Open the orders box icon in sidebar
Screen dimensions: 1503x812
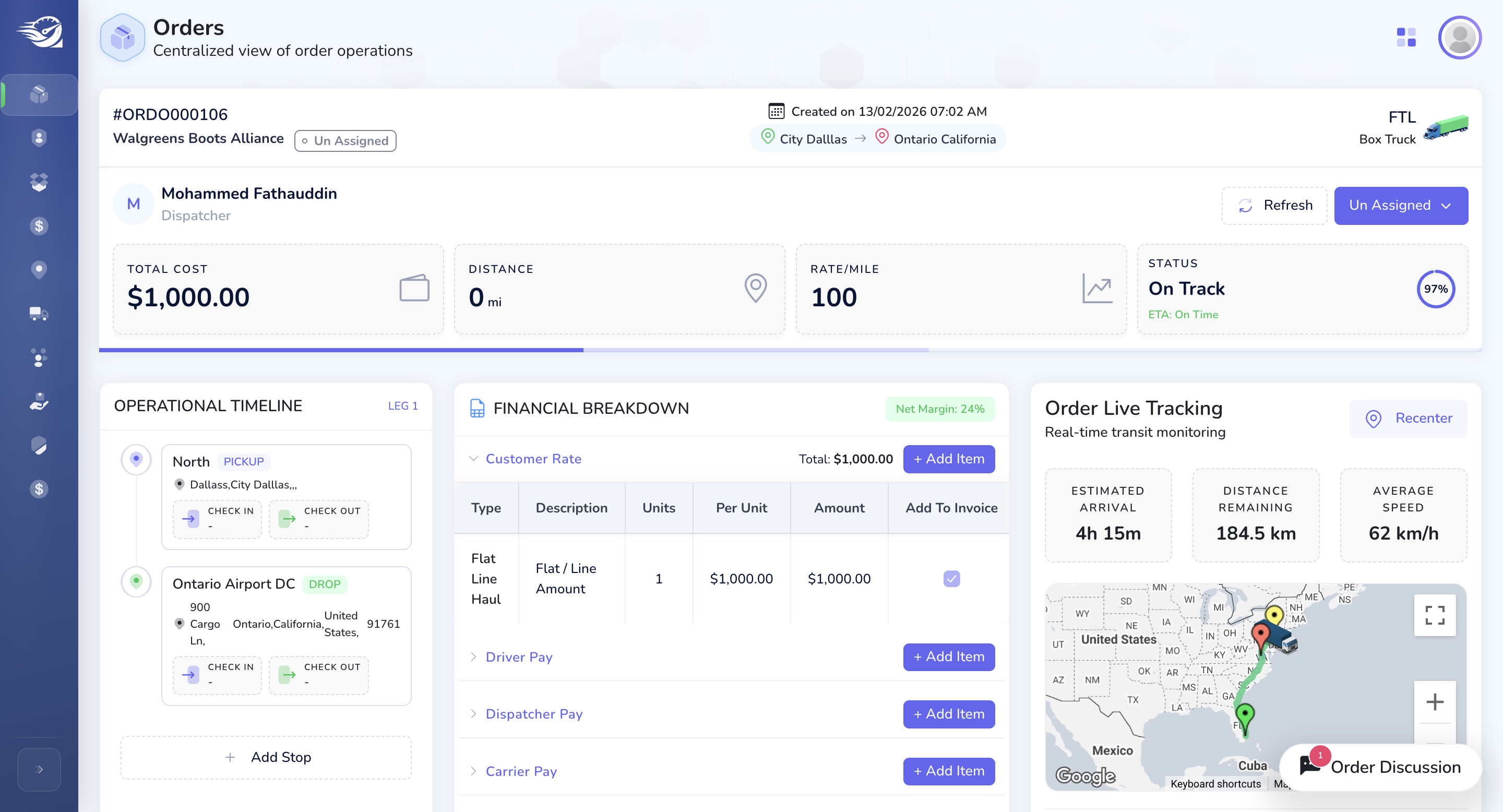click(x=39, y=94)
